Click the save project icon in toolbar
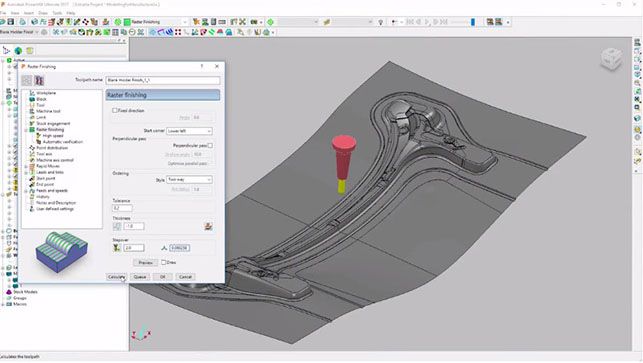Viewport: 643px width, 363px height. coord(11,22)
